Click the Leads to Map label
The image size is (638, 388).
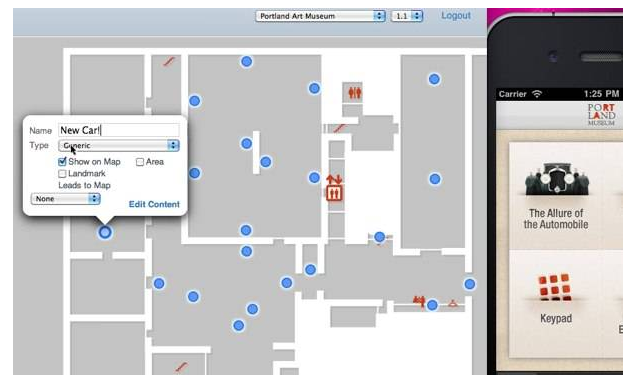(84, 185)
